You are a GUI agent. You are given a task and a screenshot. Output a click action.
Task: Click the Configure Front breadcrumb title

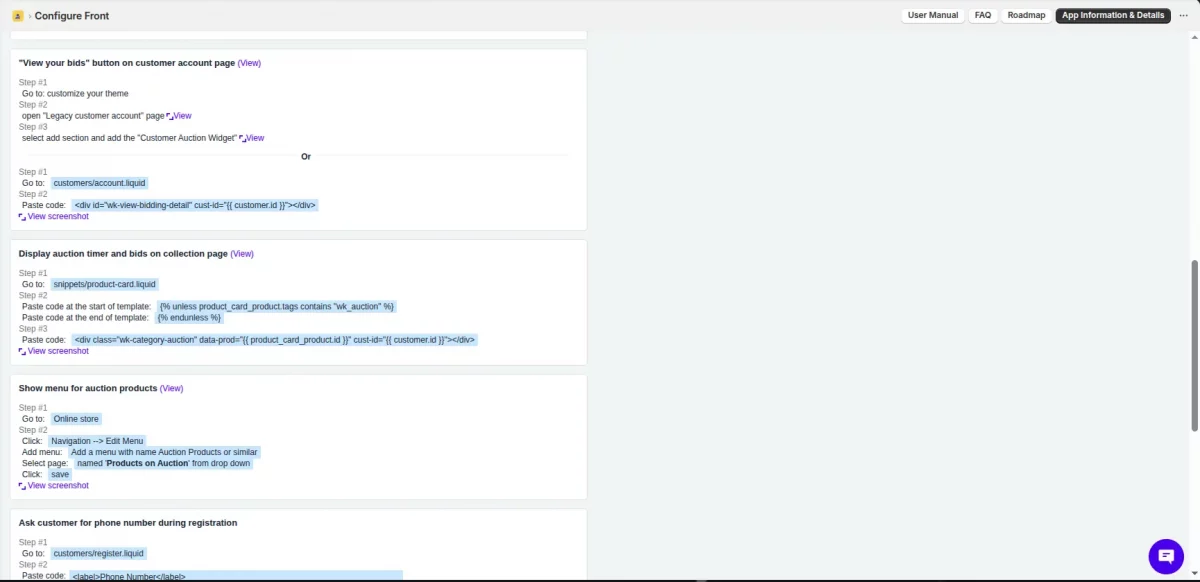tap(72, 16)
